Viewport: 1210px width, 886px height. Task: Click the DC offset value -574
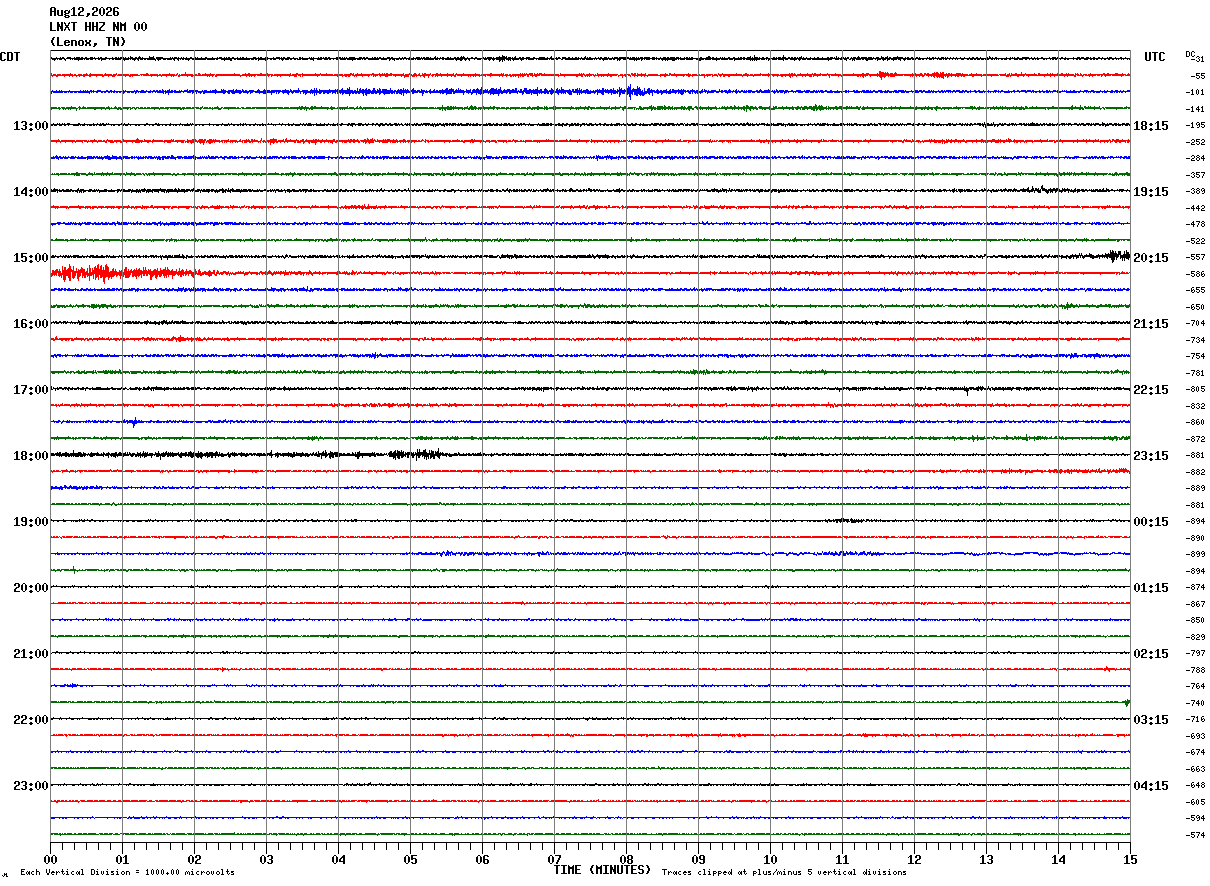tap(1195, 835)
